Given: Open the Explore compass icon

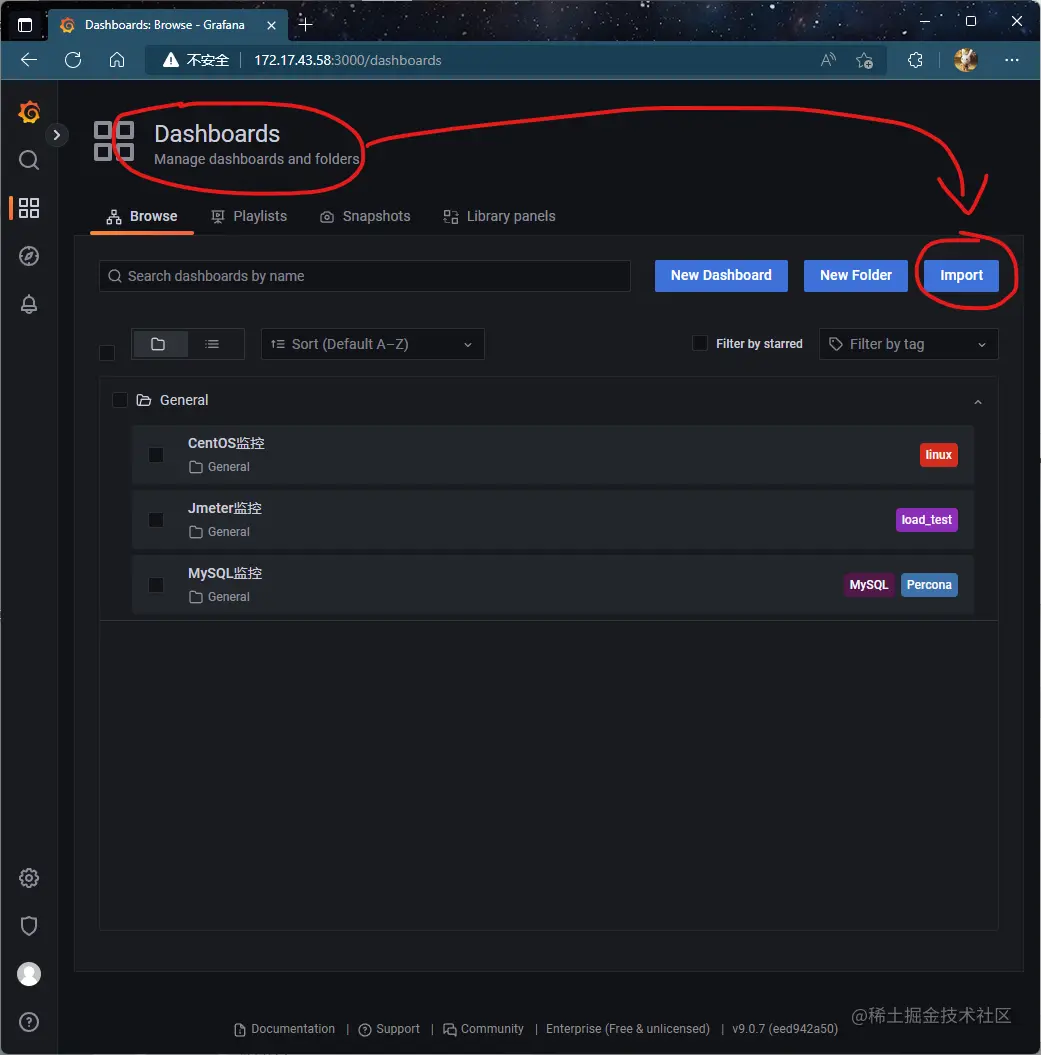Looking at the screenshot, I should tap(29, 256).
